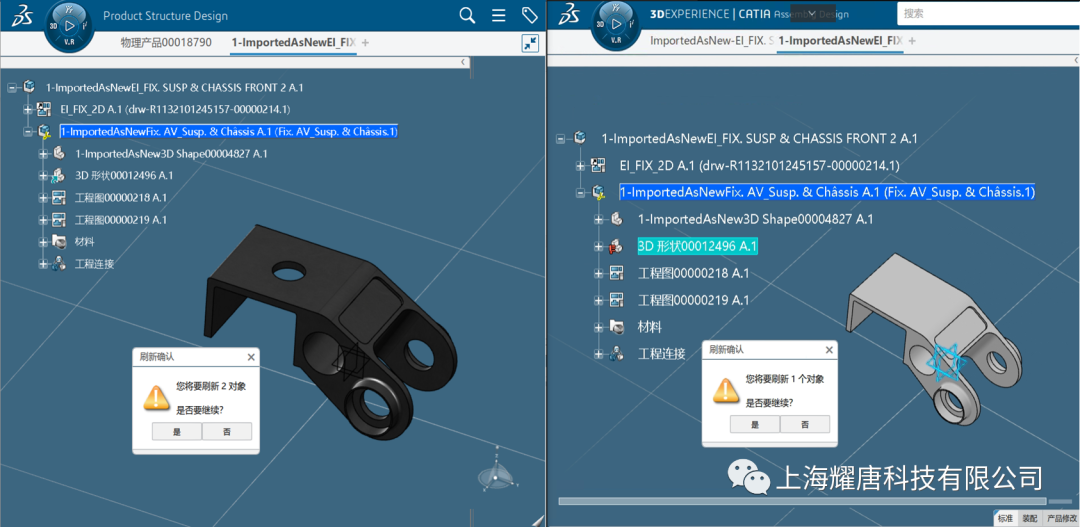Collapse 1-ImportedAsNewFix node in left tree
This screenshot has height=527, width=1080.
(x=28, y=132)
